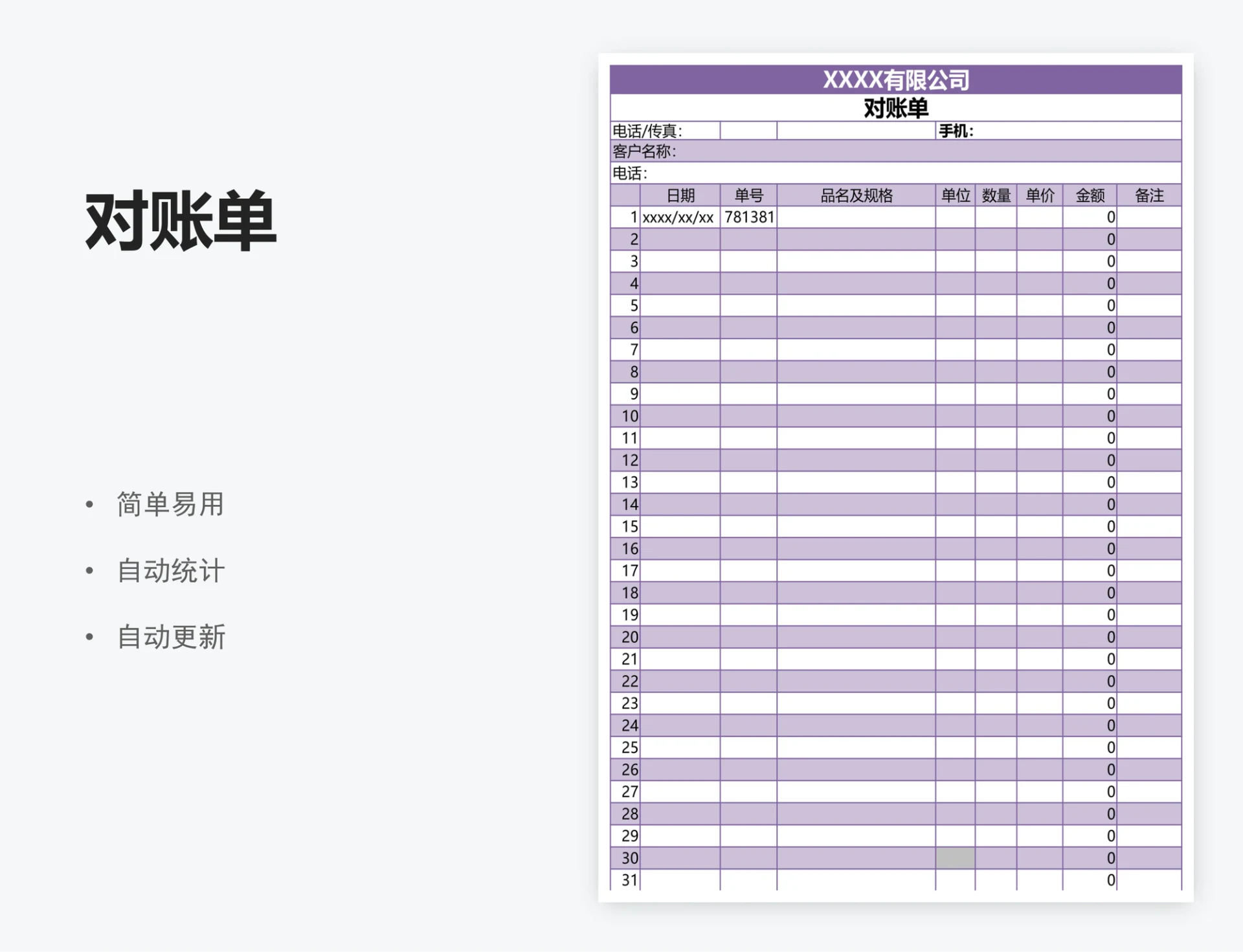Click the 781381 order number cell
Image resolution: width=1243 pixels, height=952 pixels.
point(748,217)
